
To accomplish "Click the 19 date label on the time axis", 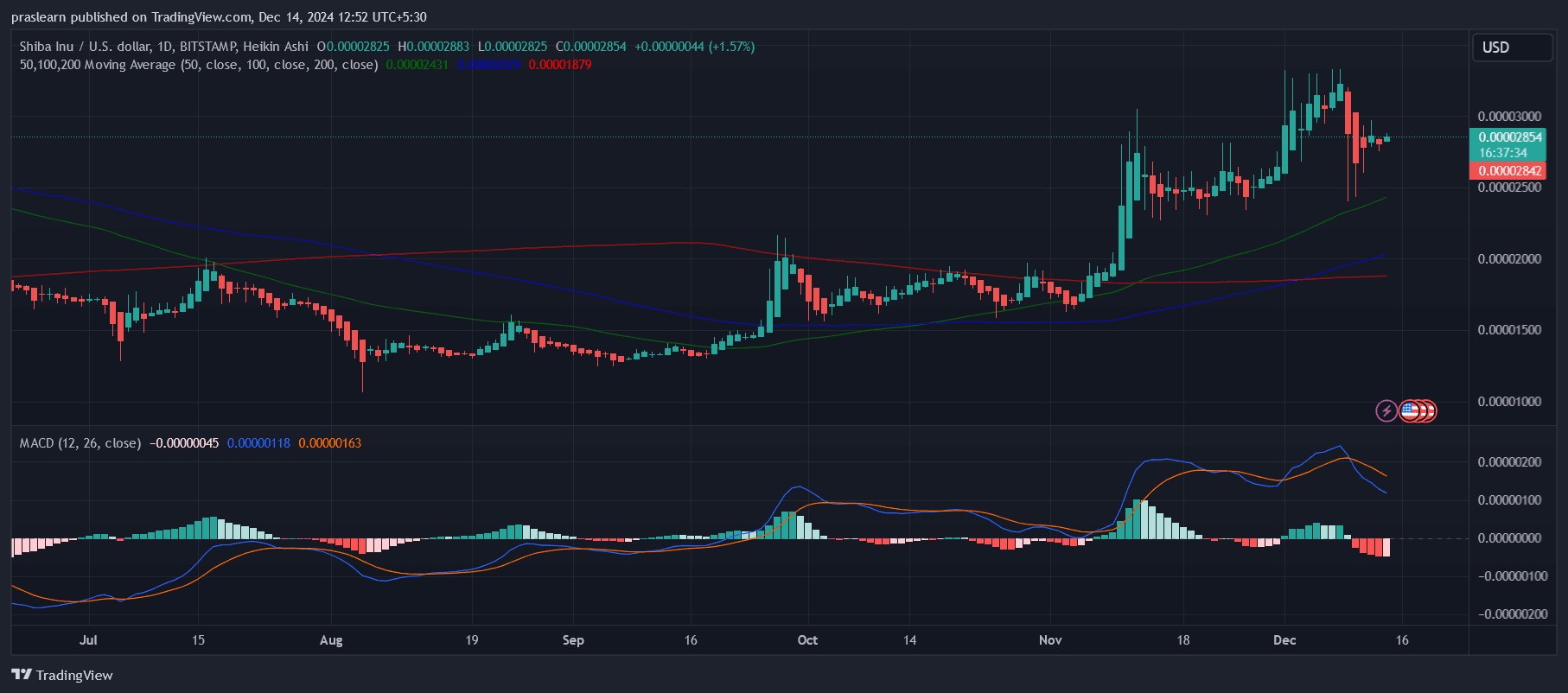I will click(x=472, y=640).
